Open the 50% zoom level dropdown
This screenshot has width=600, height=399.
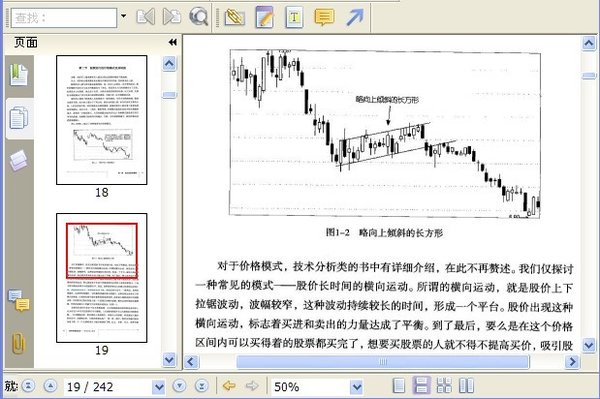coord(357,387)
